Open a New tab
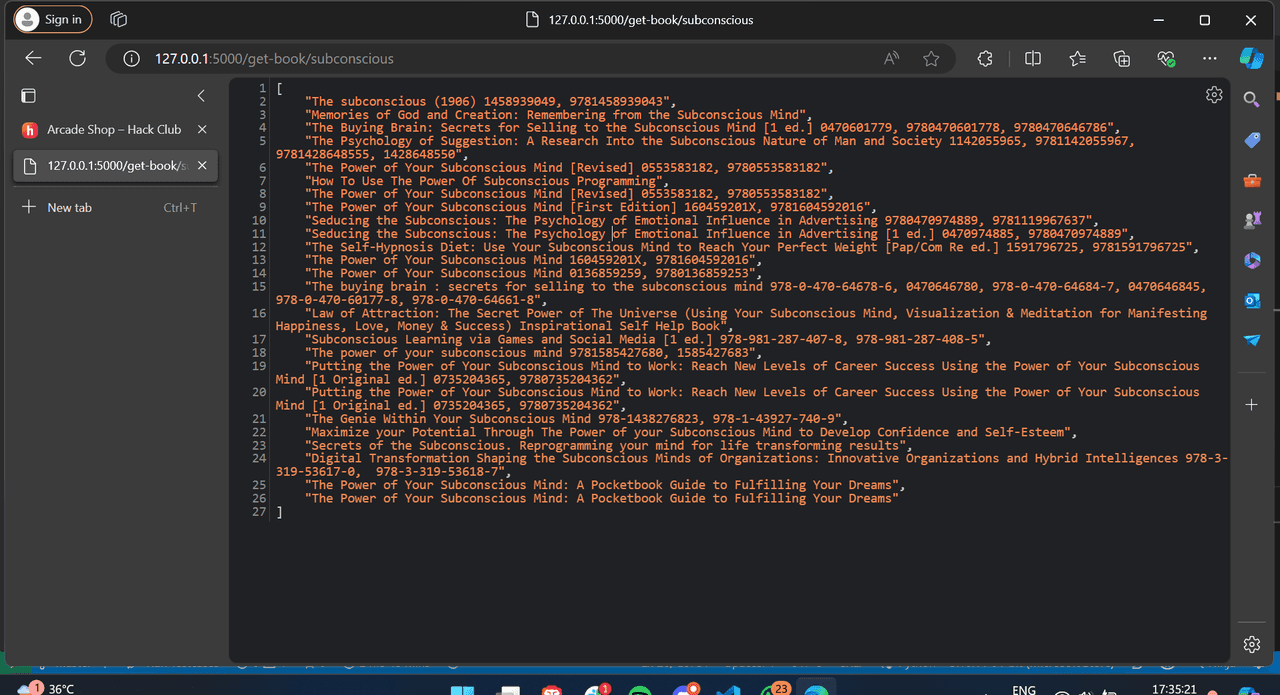The width and height of the screenshot is (1280, 695). [69, 207]
